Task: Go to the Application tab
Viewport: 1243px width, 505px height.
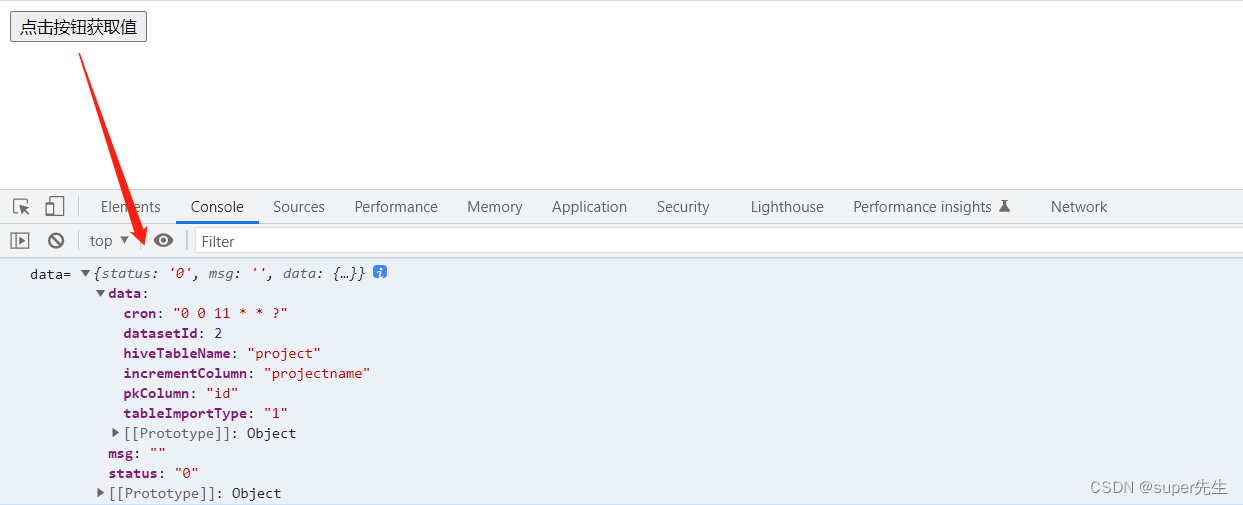Action: coord(589,207)
